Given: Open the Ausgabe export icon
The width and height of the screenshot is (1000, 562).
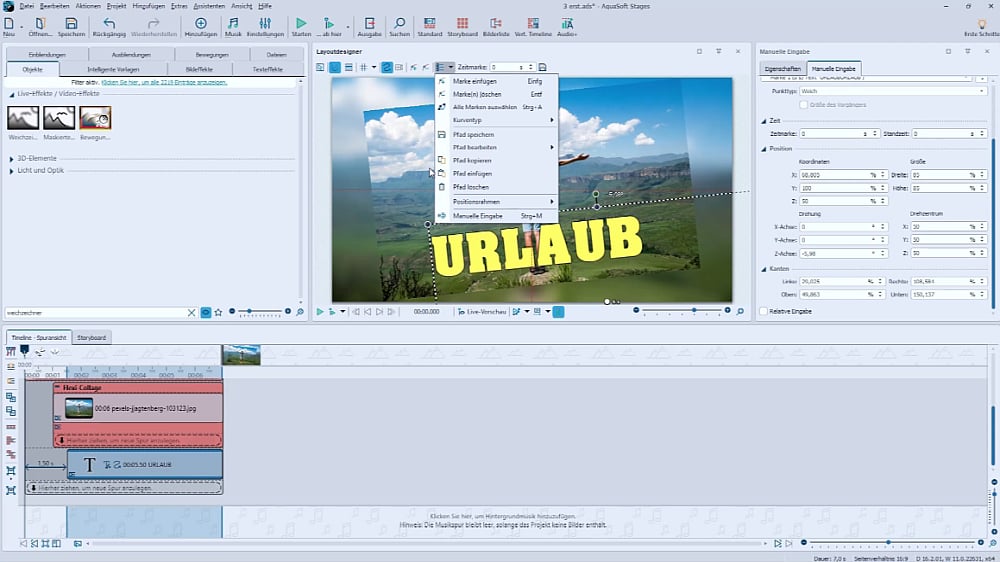Looking at the screenshot, I should 370,22.
